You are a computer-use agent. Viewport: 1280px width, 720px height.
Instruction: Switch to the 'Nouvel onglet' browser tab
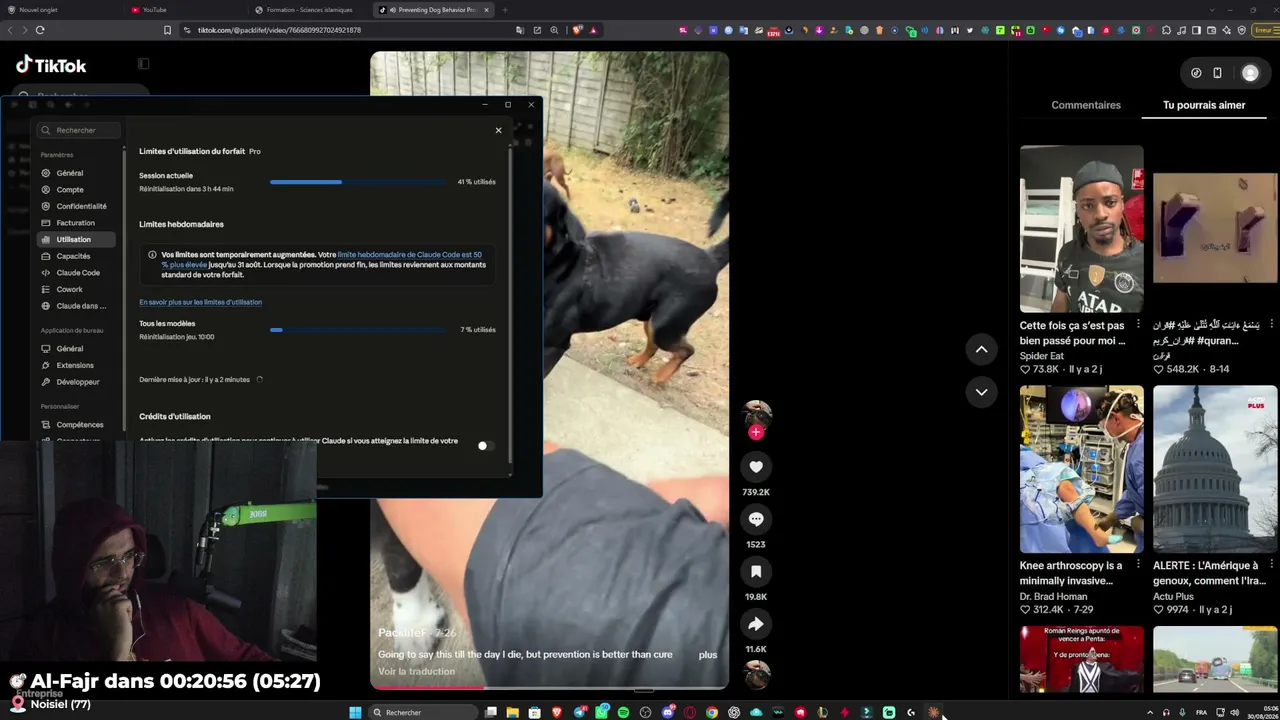pyautogui.click(x=62, y=10)
